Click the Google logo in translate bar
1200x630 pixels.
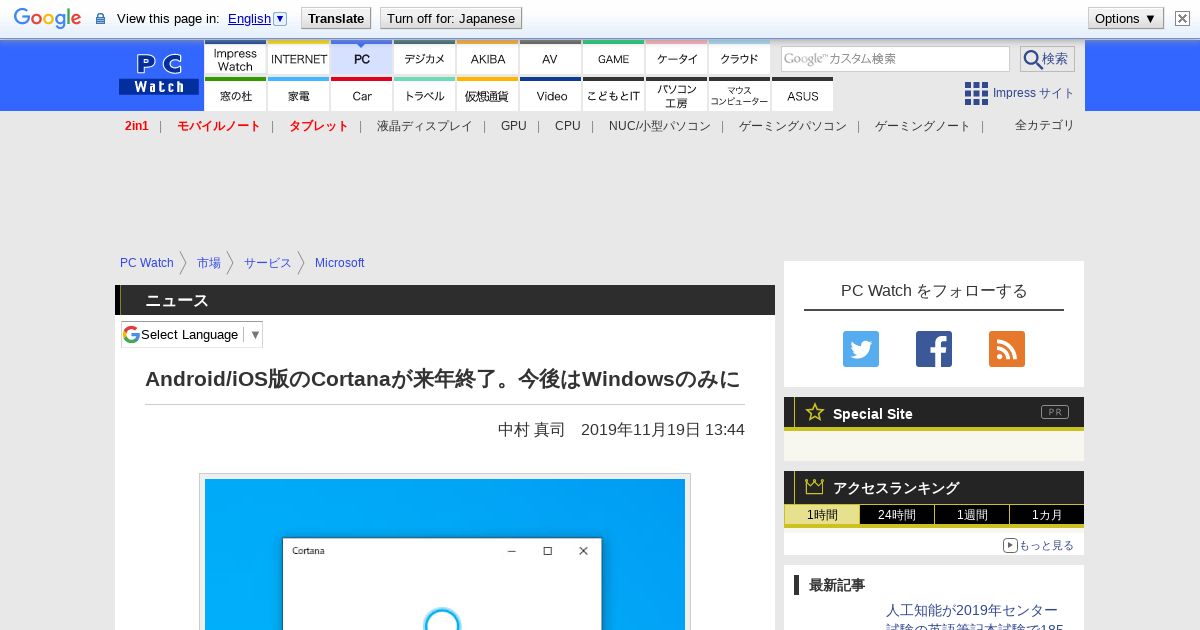coord(47,18)
